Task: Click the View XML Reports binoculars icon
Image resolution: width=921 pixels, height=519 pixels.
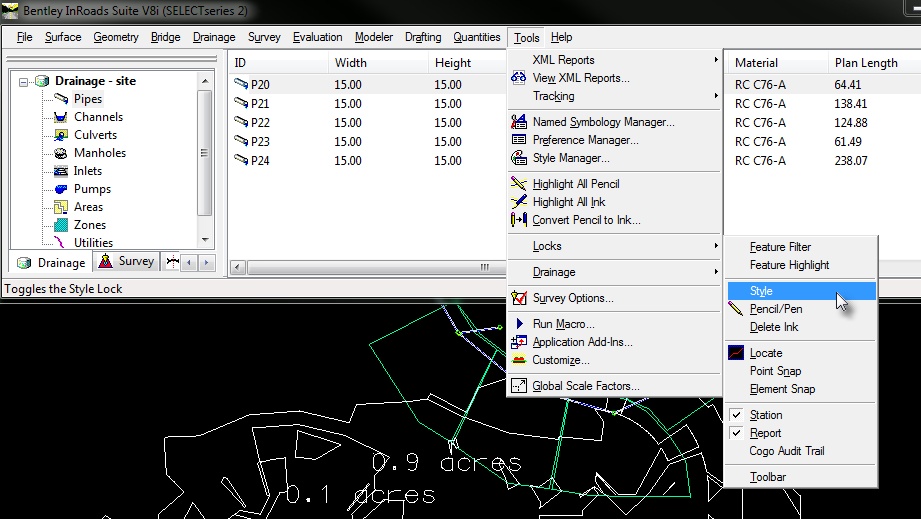Action: click(519, 77)
